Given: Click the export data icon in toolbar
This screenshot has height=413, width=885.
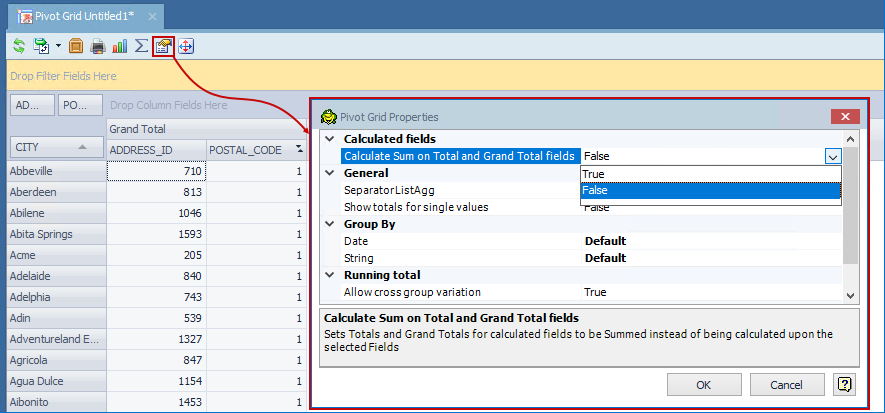Looking at the screenshot, I should pyautogui.click(x=41, y=46).
